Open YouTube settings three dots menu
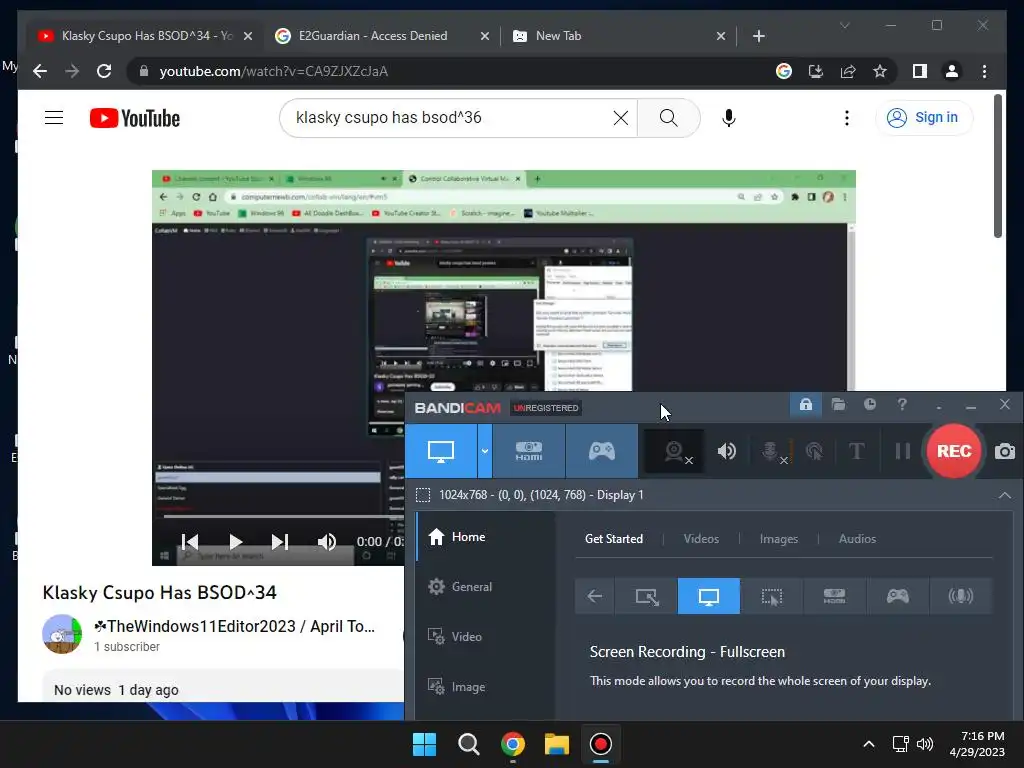This screenshot has height=768, width=1024. point(846,118)
